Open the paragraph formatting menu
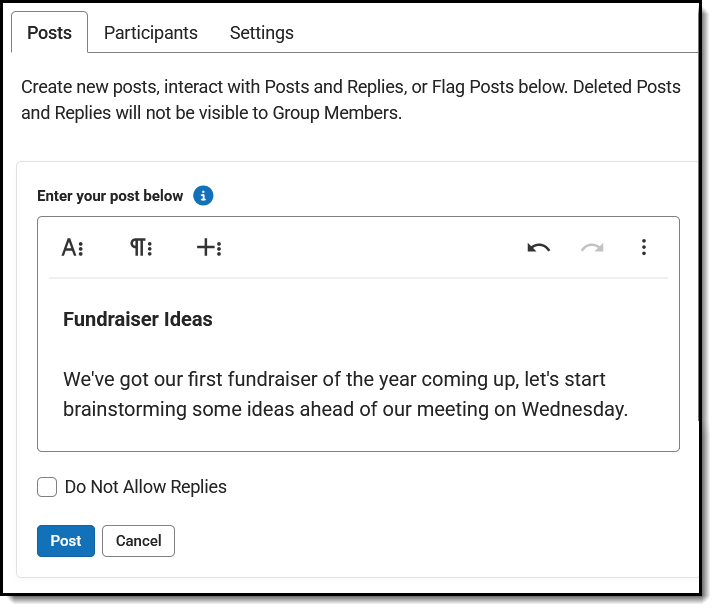 pos(140,248)
